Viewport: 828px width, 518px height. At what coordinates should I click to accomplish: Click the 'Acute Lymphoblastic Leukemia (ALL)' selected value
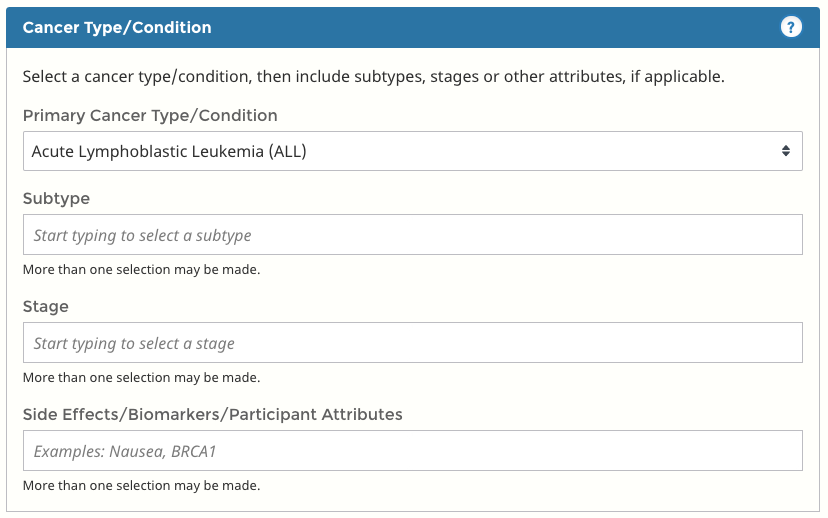click(x=169, y=152)
